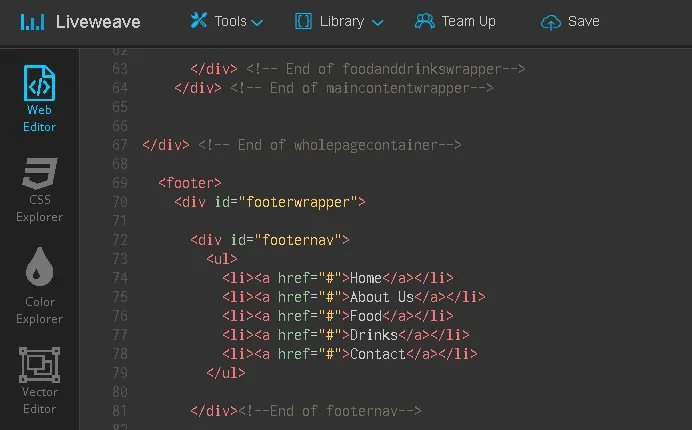Click line number 74 in gutter
Screen dimensions: 692x430
(120, 278)
